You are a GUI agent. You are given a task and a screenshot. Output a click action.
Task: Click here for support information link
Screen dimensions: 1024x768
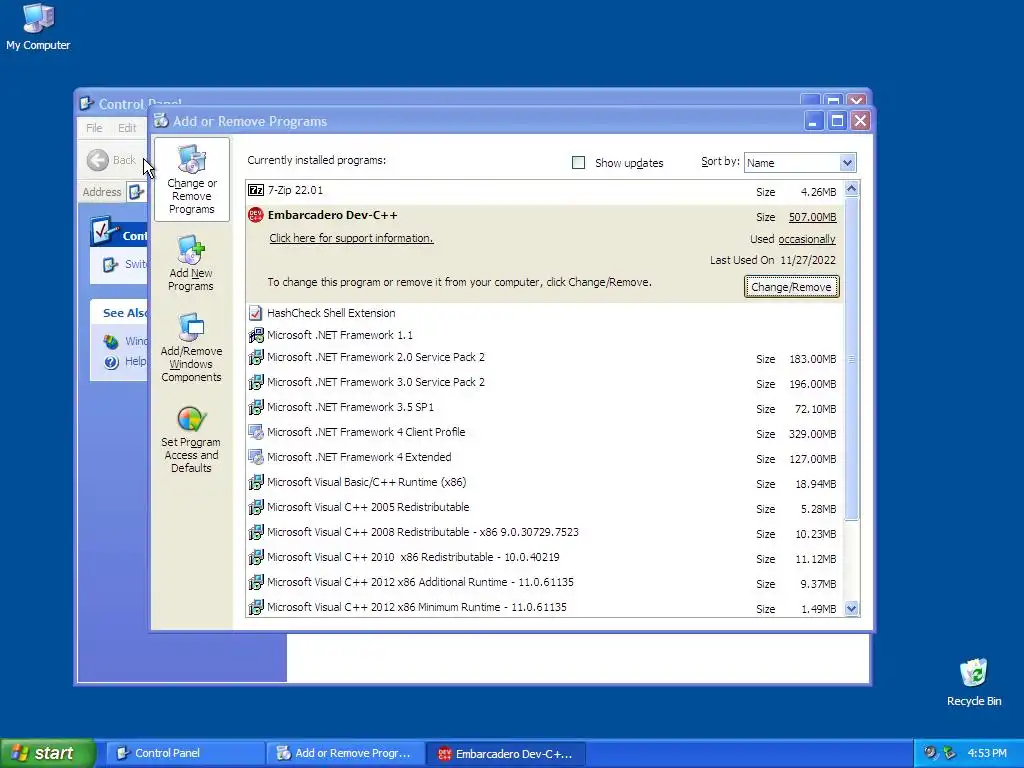(351, 238)
